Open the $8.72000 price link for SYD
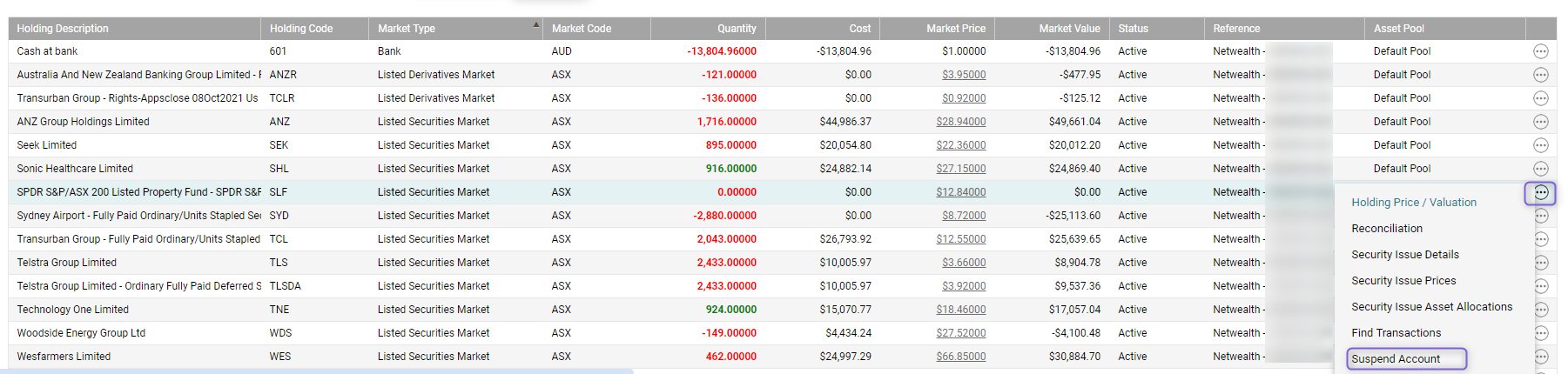This screenshot has width=1568, height=374. (964, 216)
